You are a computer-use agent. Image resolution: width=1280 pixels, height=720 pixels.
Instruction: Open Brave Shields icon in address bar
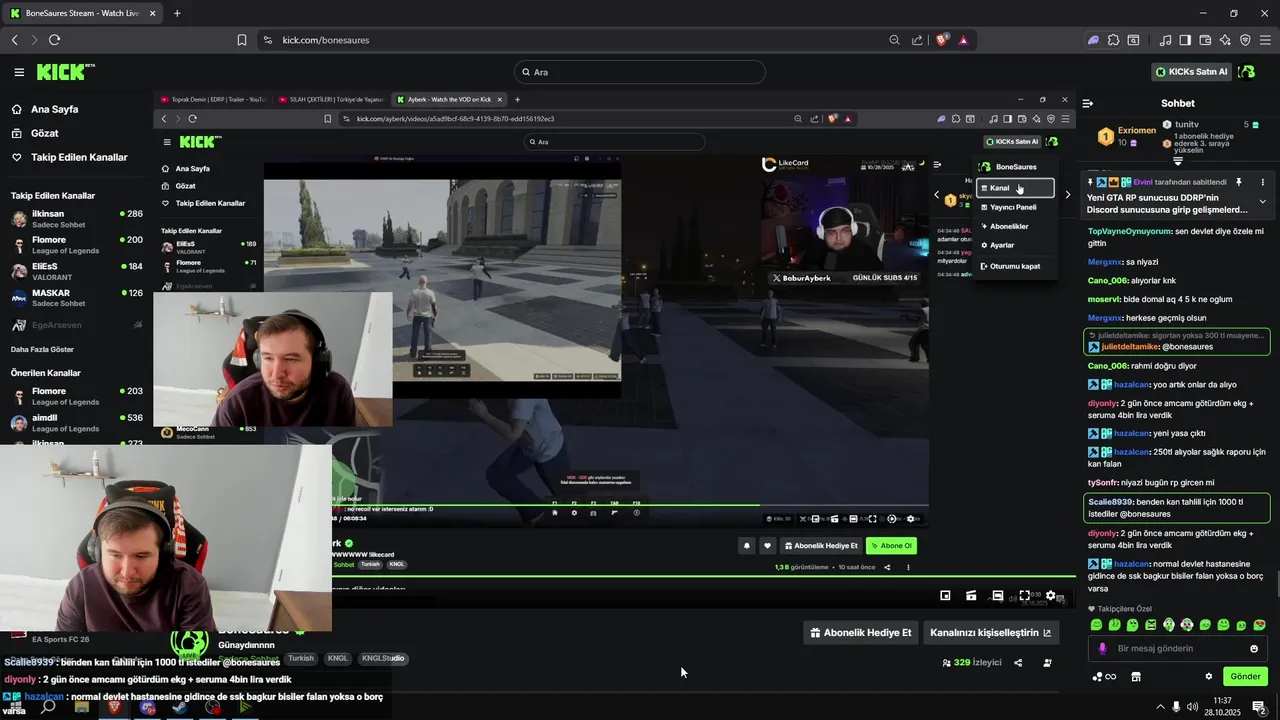[x=942, y=40]
